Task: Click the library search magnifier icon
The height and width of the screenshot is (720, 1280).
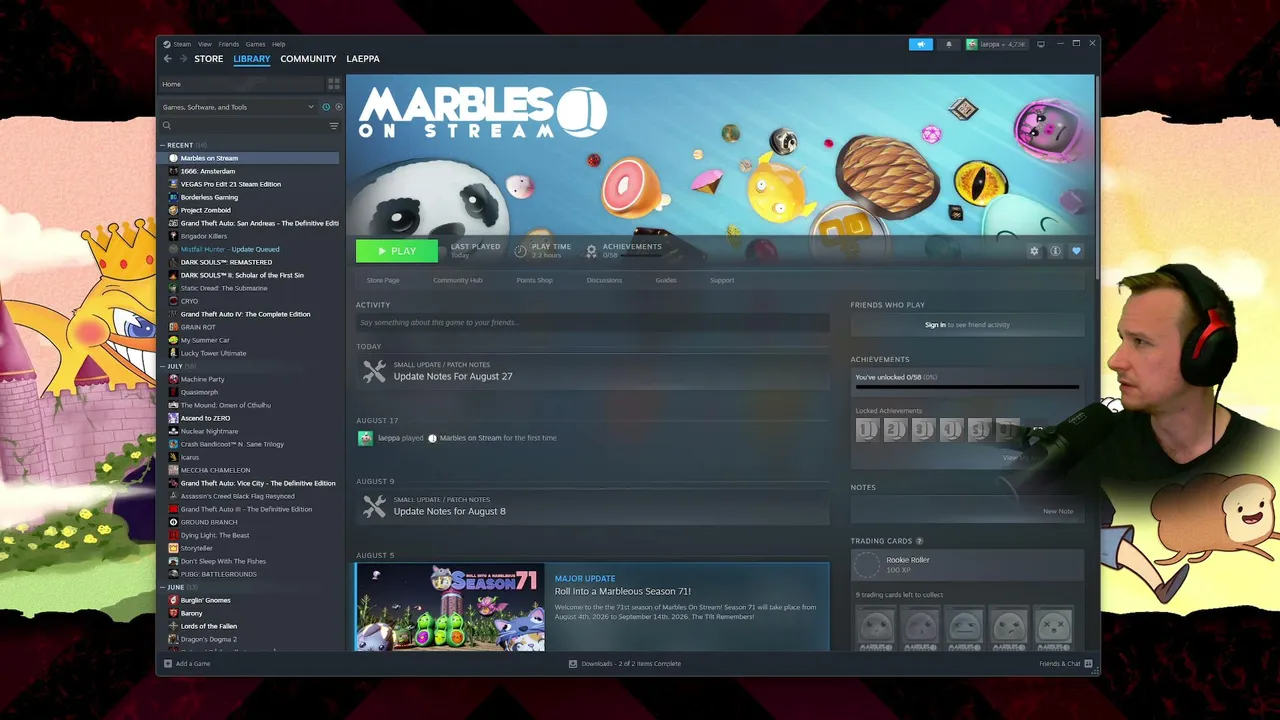Action: tap(167, 126)
